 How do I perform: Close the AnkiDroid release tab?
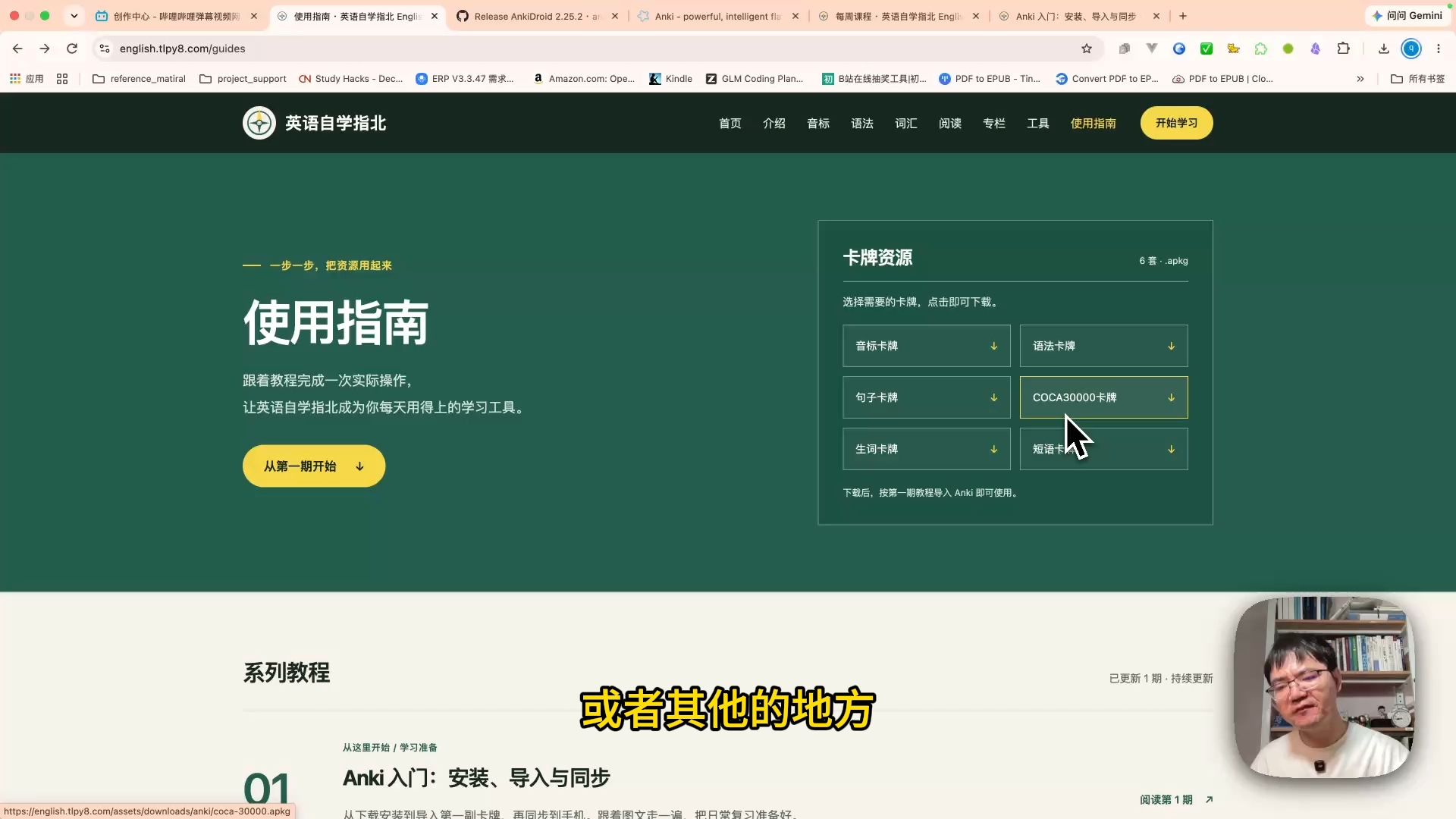click(x=615, y=16)
